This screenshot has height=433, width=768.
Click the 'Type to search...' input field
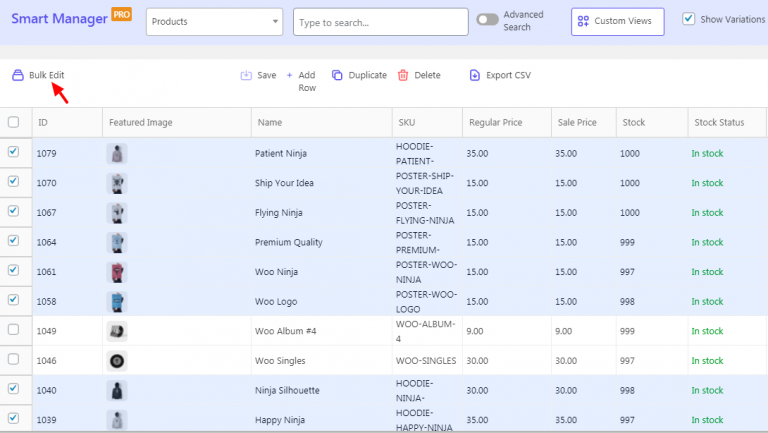380,21
